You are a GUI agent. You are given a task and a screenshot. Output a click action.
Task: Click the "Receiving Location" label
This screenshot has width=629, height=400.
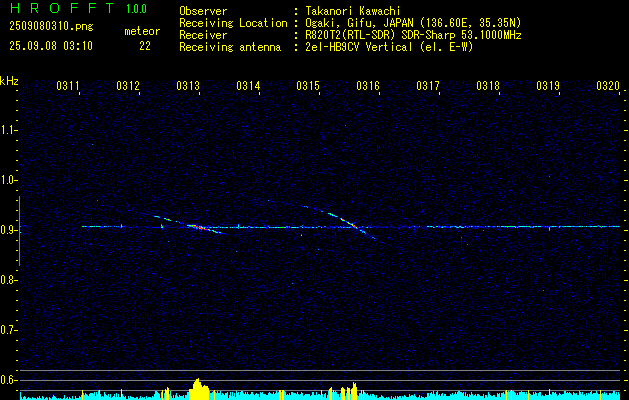point(233,23)
